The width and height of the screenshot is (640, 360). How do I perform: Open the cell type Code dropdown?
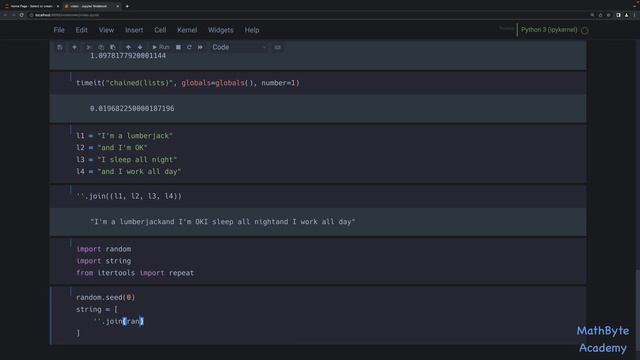(239, 47)
